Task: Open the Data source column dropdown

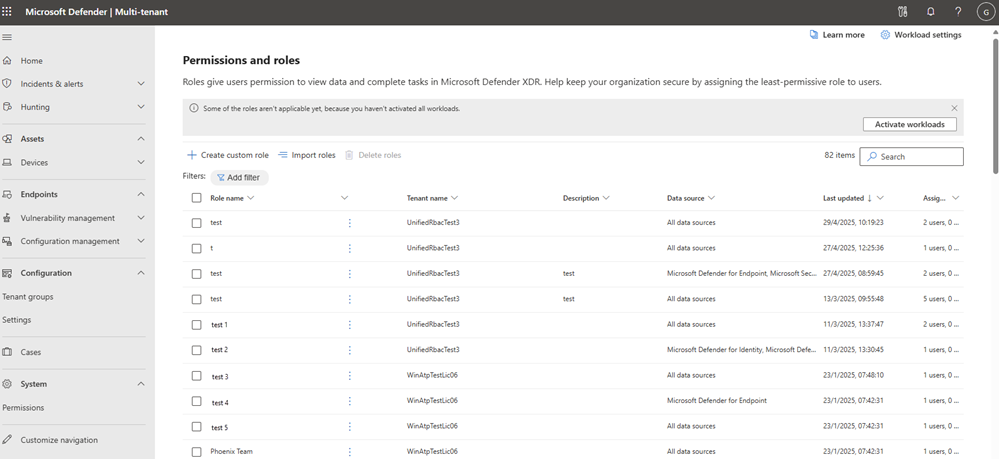Action: point(711,198)
